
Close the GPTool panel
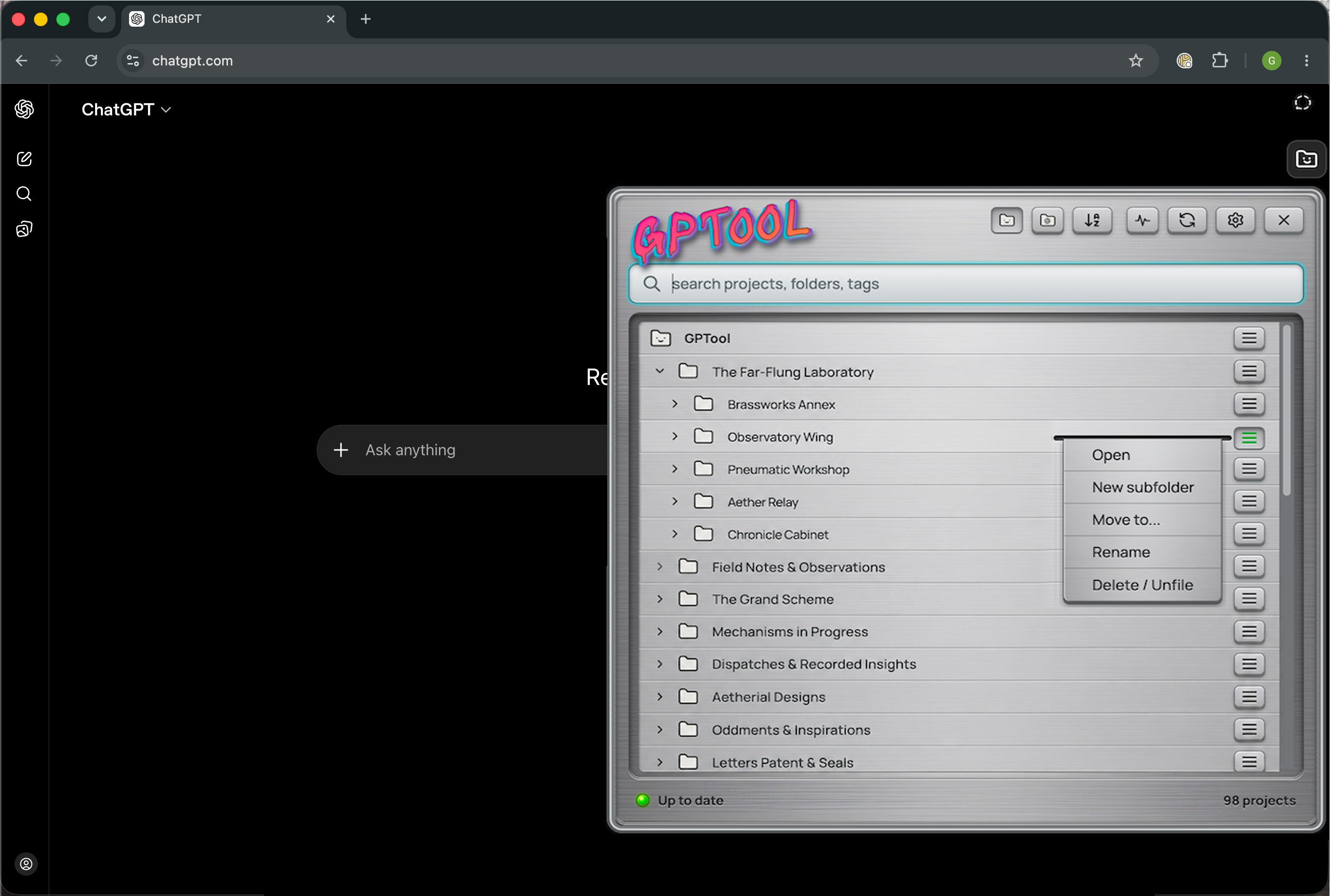click(1283, 220)
